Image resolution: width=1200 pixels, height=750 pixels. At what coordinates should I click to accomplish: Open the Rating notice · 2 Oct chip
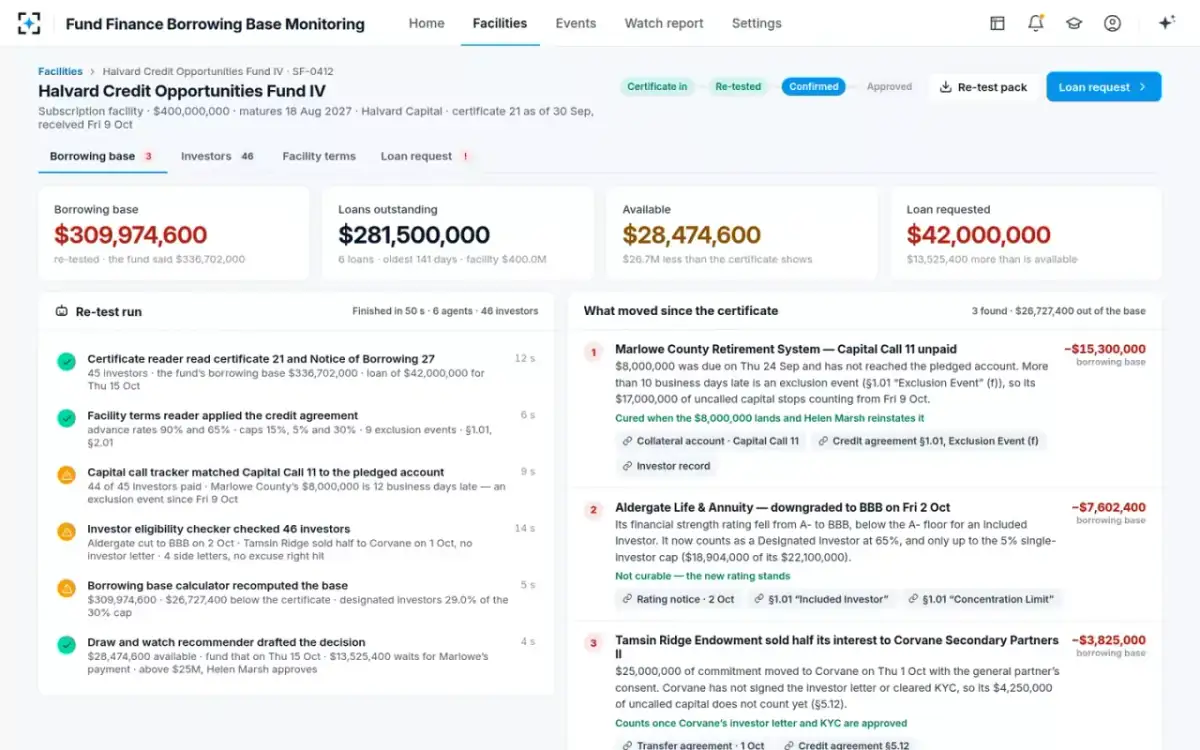(678, 599)
